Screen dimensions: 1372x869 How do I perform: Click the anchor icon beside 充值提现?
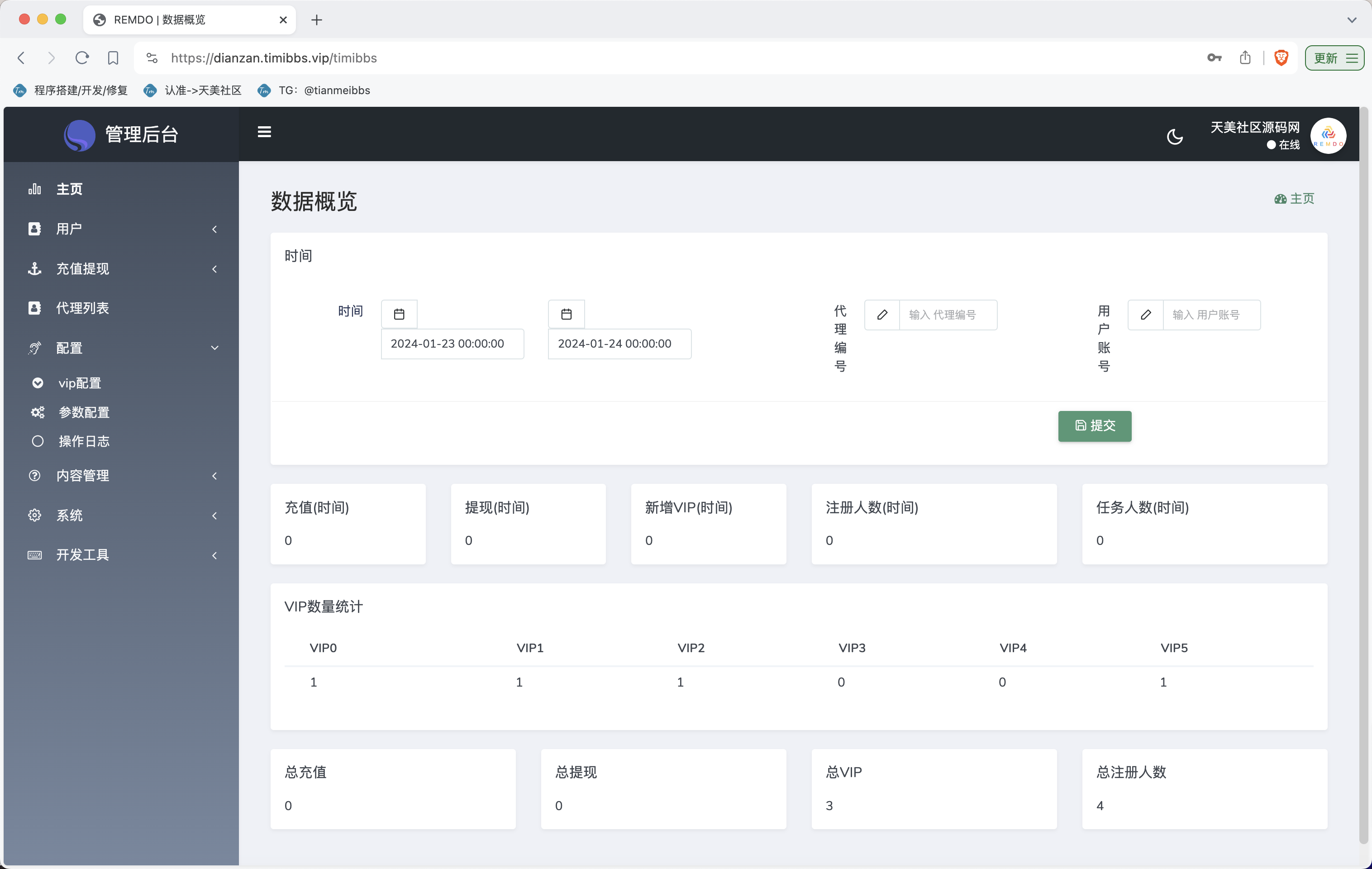click(x=35, y=269)
